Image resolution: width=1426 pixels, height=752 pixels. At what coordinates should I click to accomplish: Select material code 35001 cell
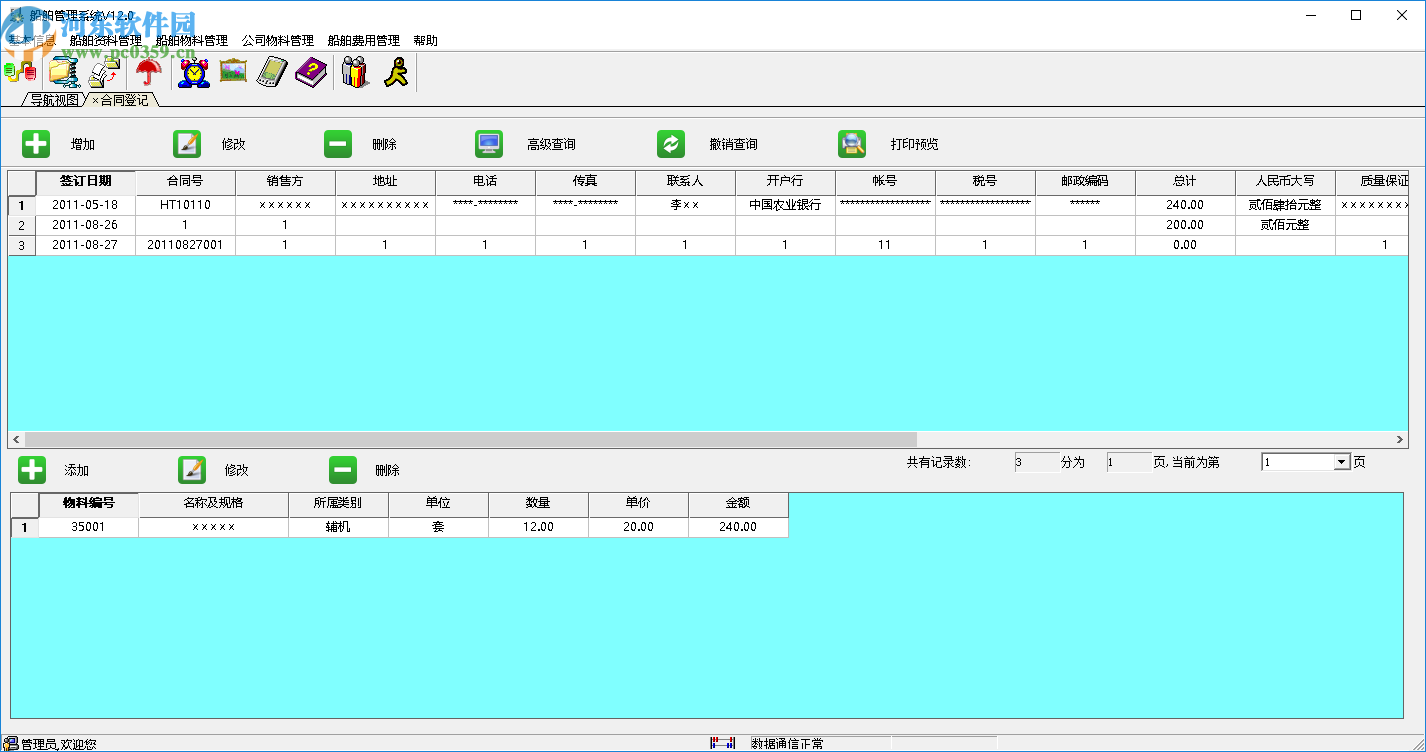[x=88, y=527]
